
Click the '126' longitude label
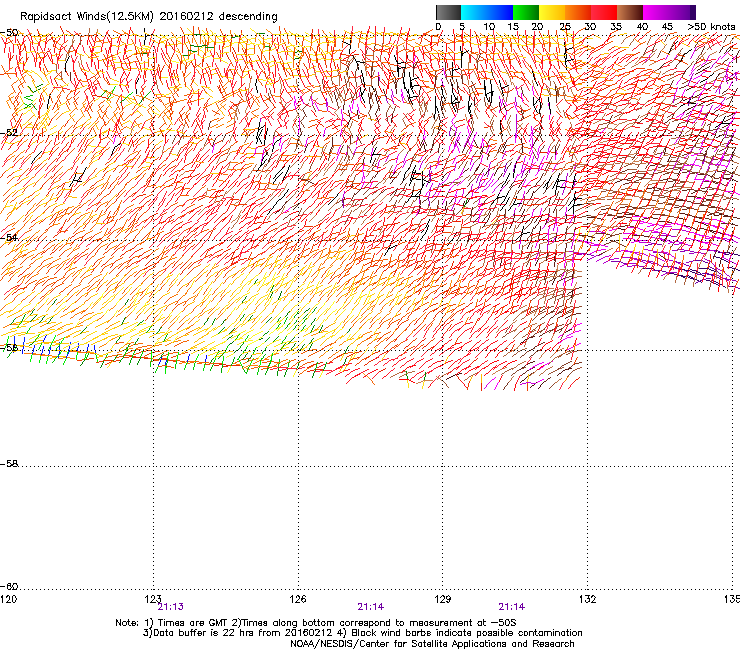(298, 599)
